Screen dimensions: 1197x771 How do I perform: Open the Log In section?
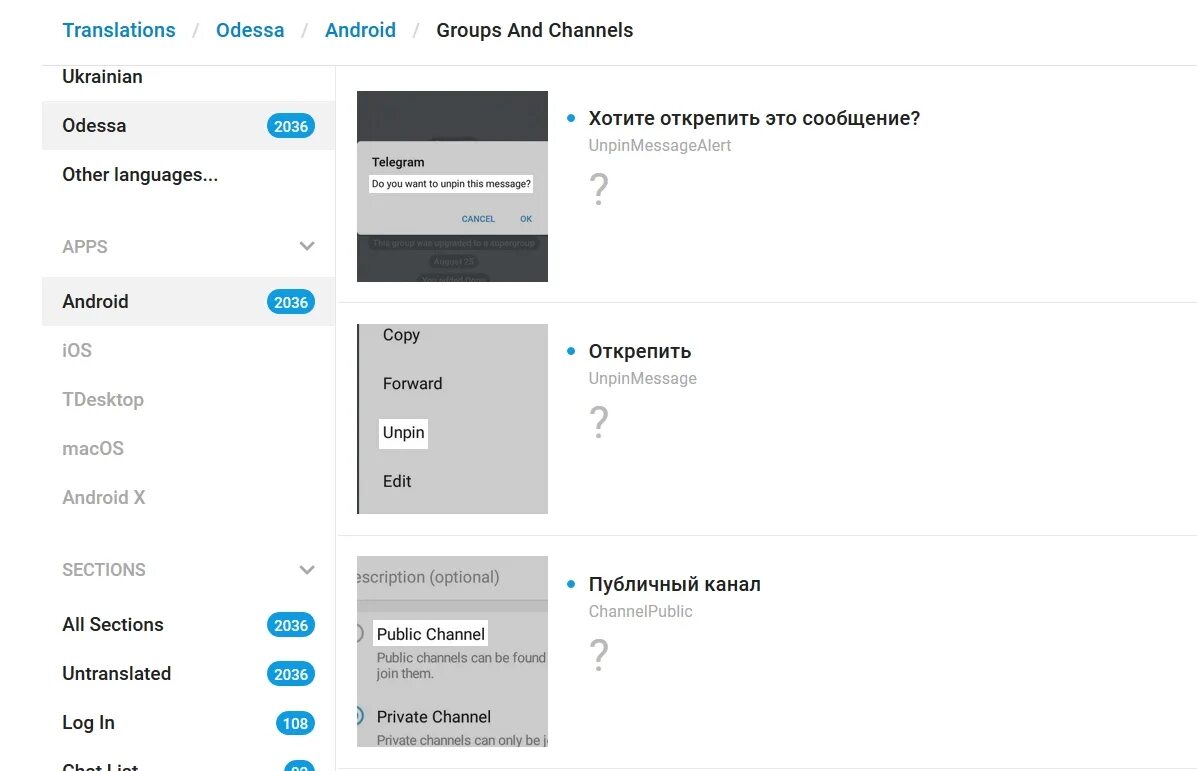point(88,723)
